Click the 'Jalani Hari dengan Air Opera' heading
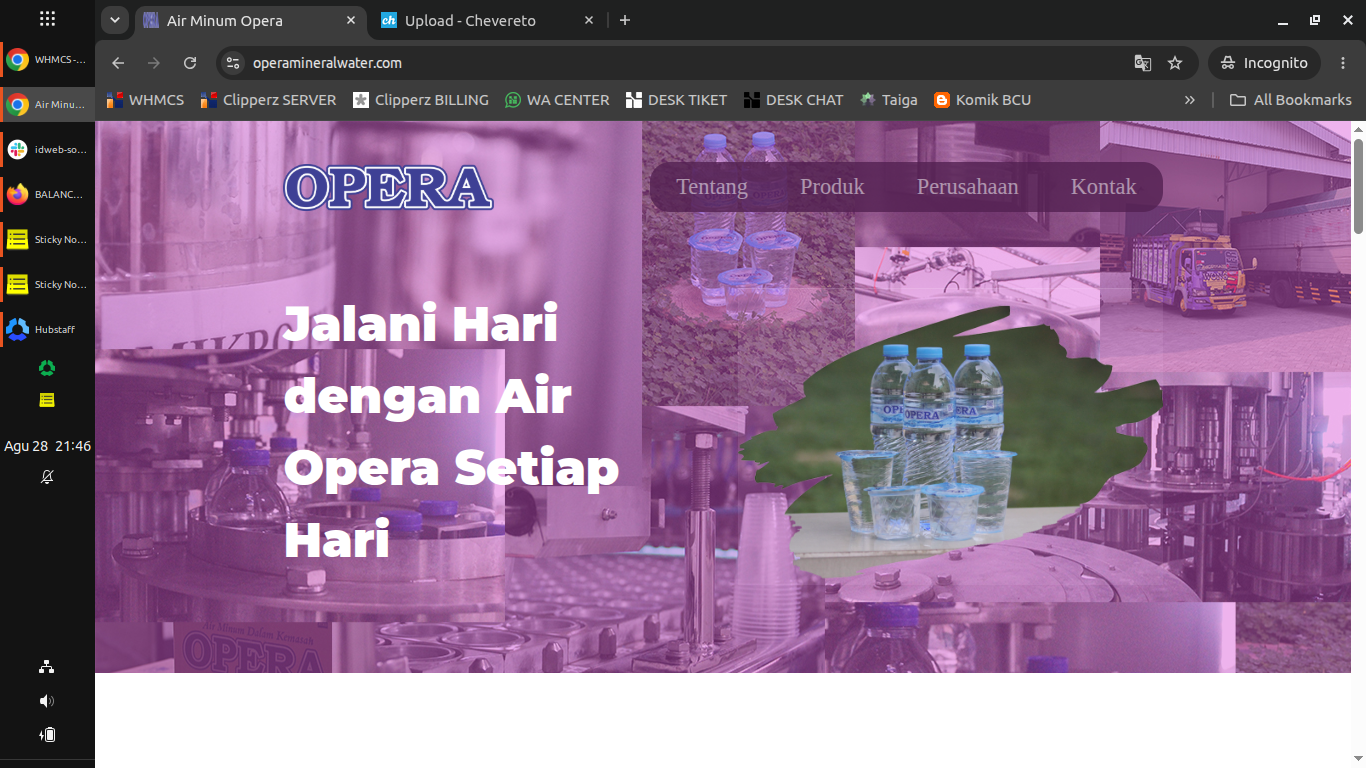The width and height of the screenshot is (1366, 768). [452, 432]
